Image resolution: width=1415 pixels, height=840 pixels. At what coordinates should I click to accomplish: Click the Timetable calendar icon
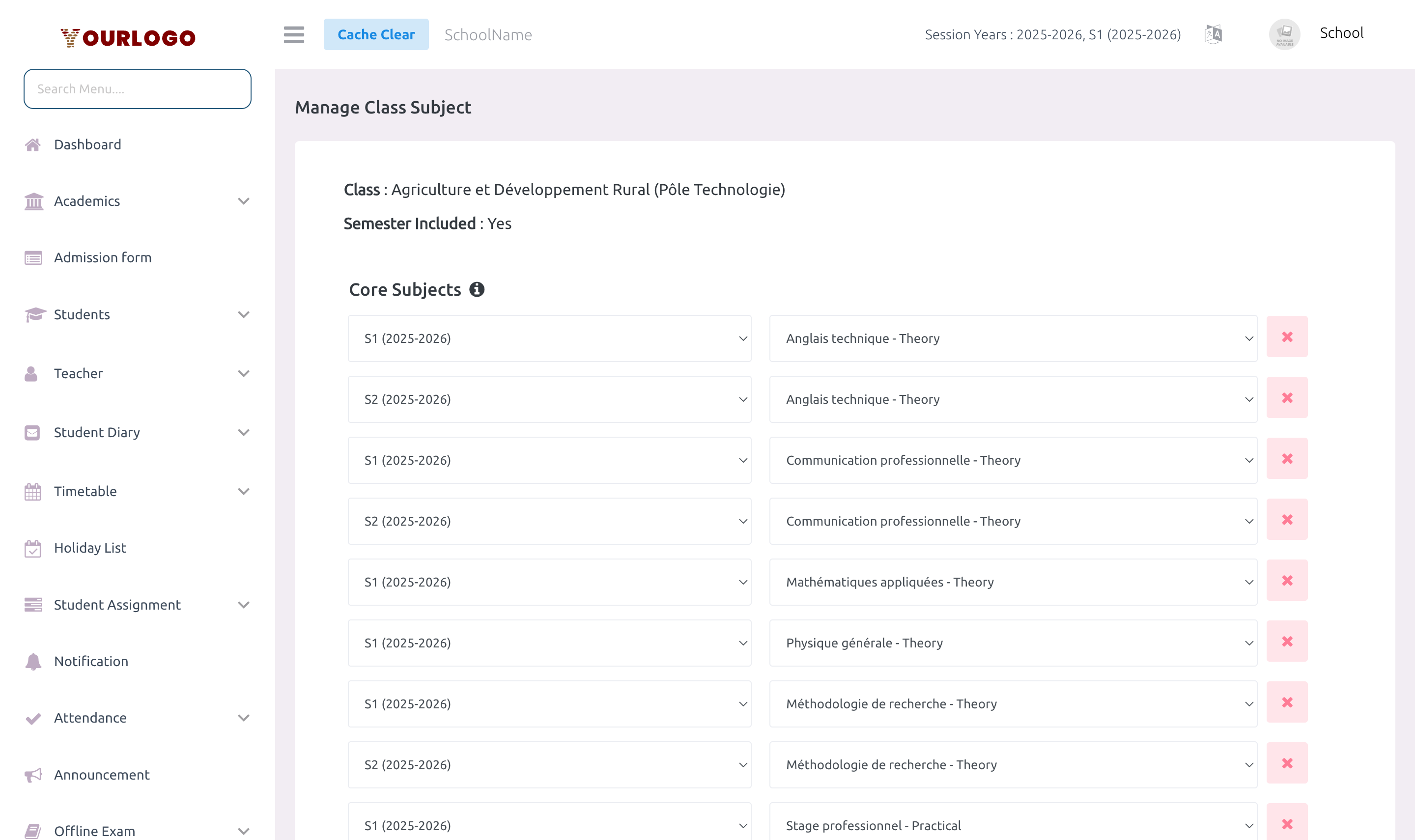pos(32,491)
